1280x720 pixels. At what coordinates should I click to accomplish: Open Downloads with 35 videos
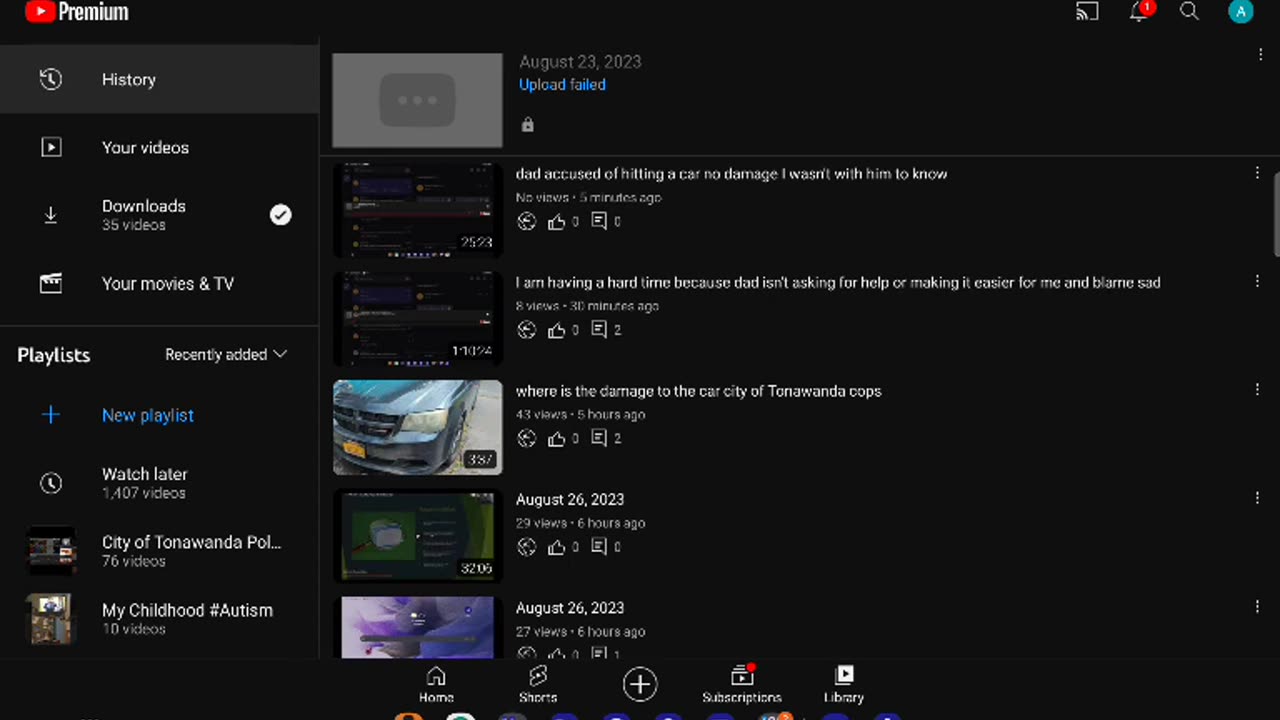click(x=159, y=215)
